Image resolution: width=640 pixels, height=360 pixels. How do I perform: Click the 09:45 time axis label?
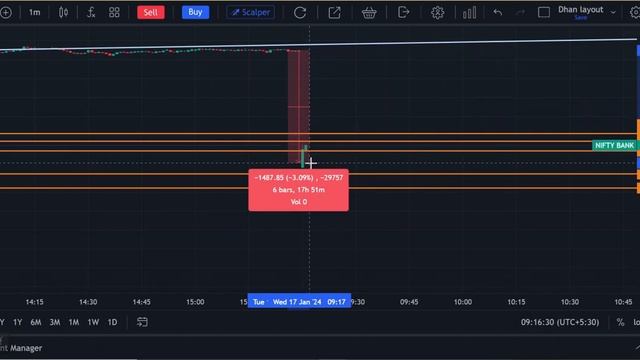(409, 302)
